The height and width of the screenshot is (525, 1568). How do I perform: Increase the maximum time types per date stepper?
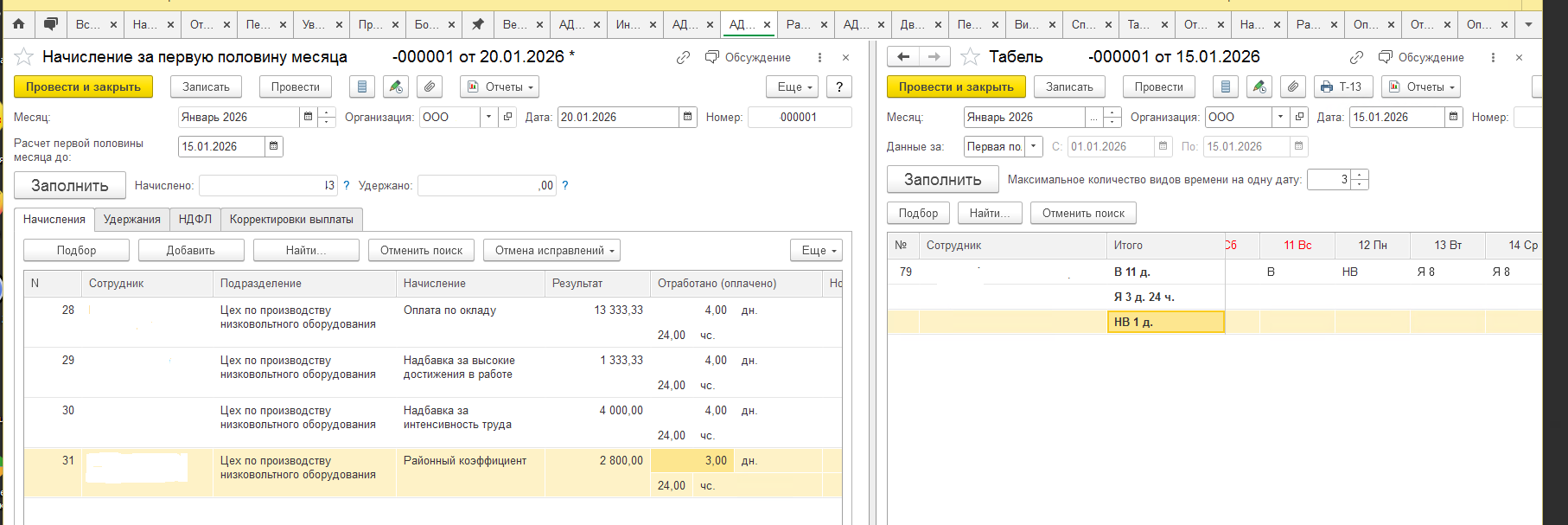[1360, 175]
